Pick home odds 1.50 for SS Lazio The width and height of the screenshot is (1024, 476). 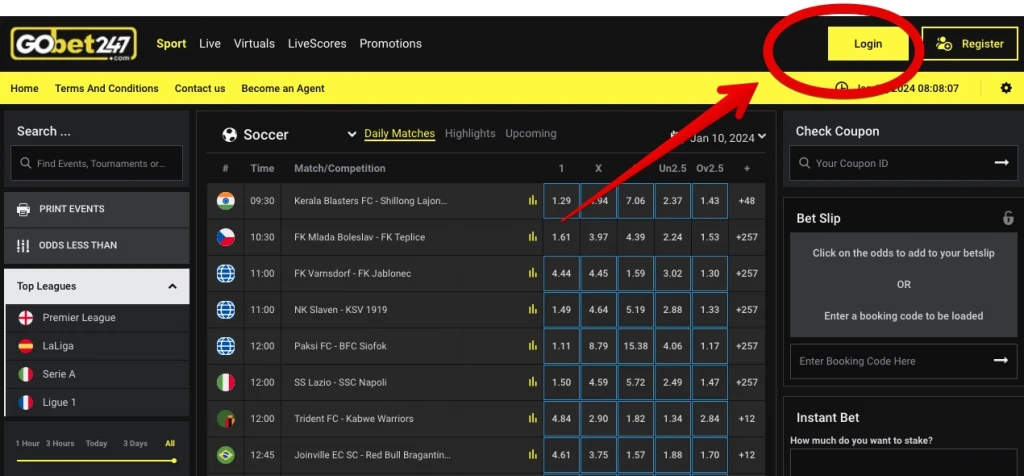click(x=561, y=382)
